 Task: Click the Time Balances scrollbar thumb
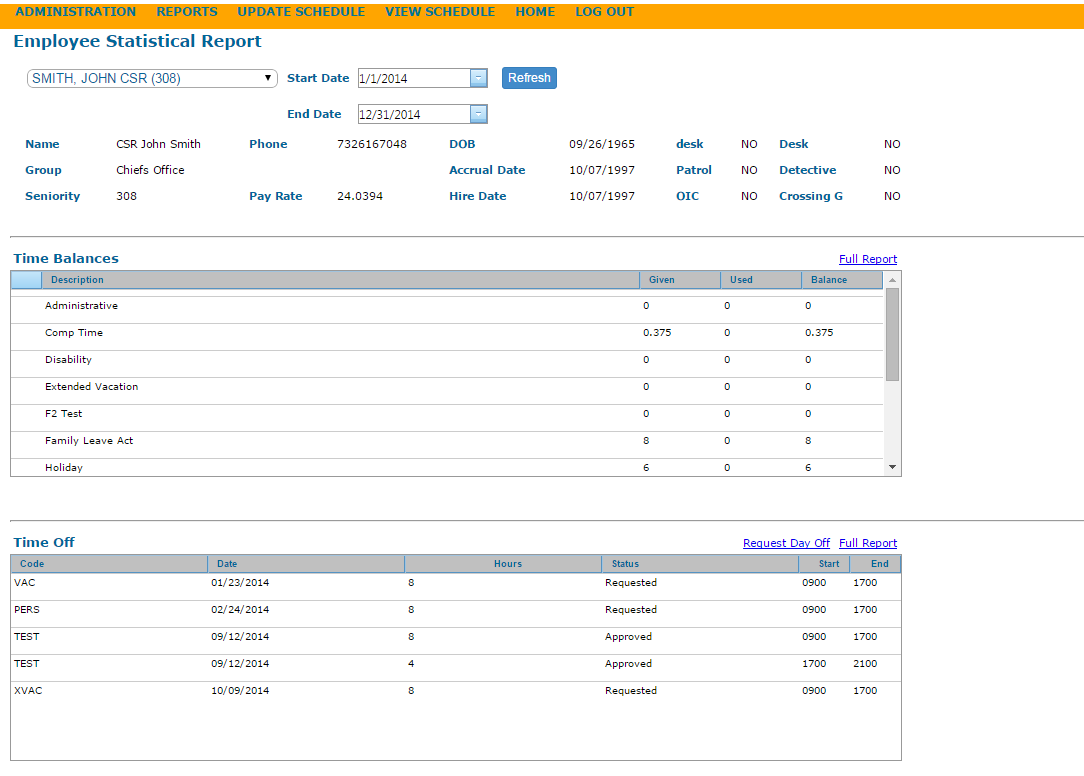(x=893, y=334)
